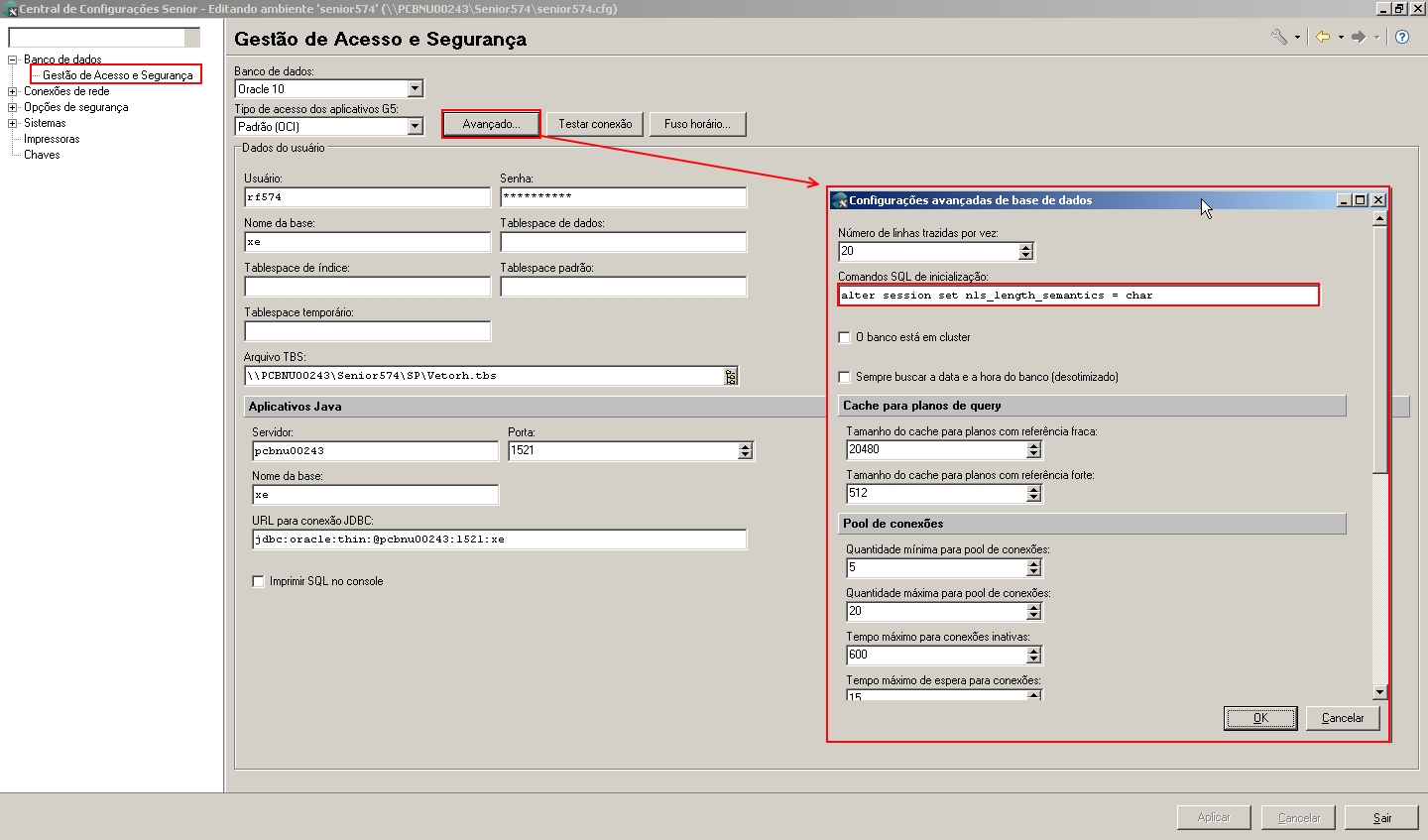The image size is (1428, 840).
Task: Click the wrench tools icon
Action: click(x=1279, y=37)
